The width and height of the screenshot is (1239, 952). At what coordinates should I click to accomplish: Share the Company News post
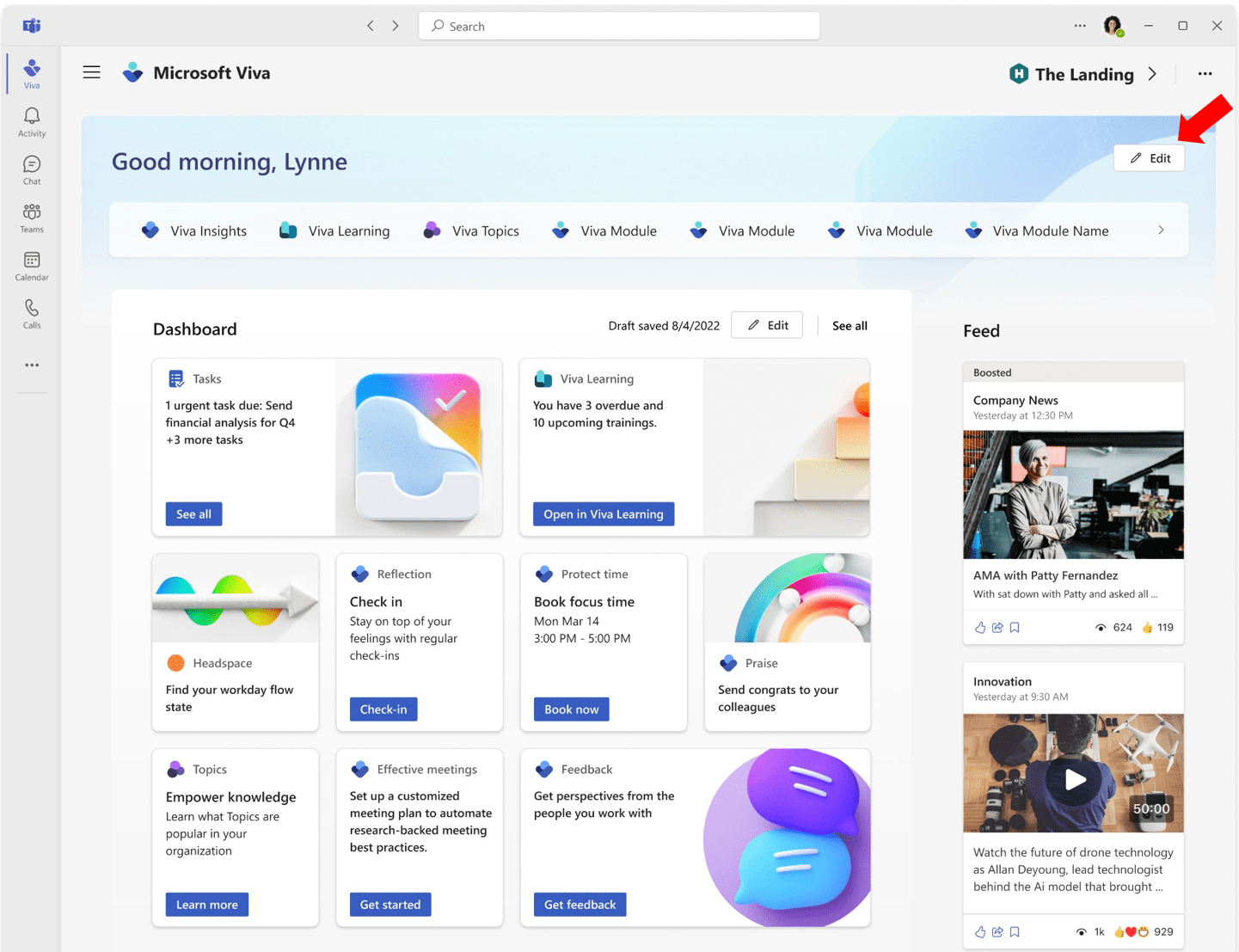[x=997, y=628]
